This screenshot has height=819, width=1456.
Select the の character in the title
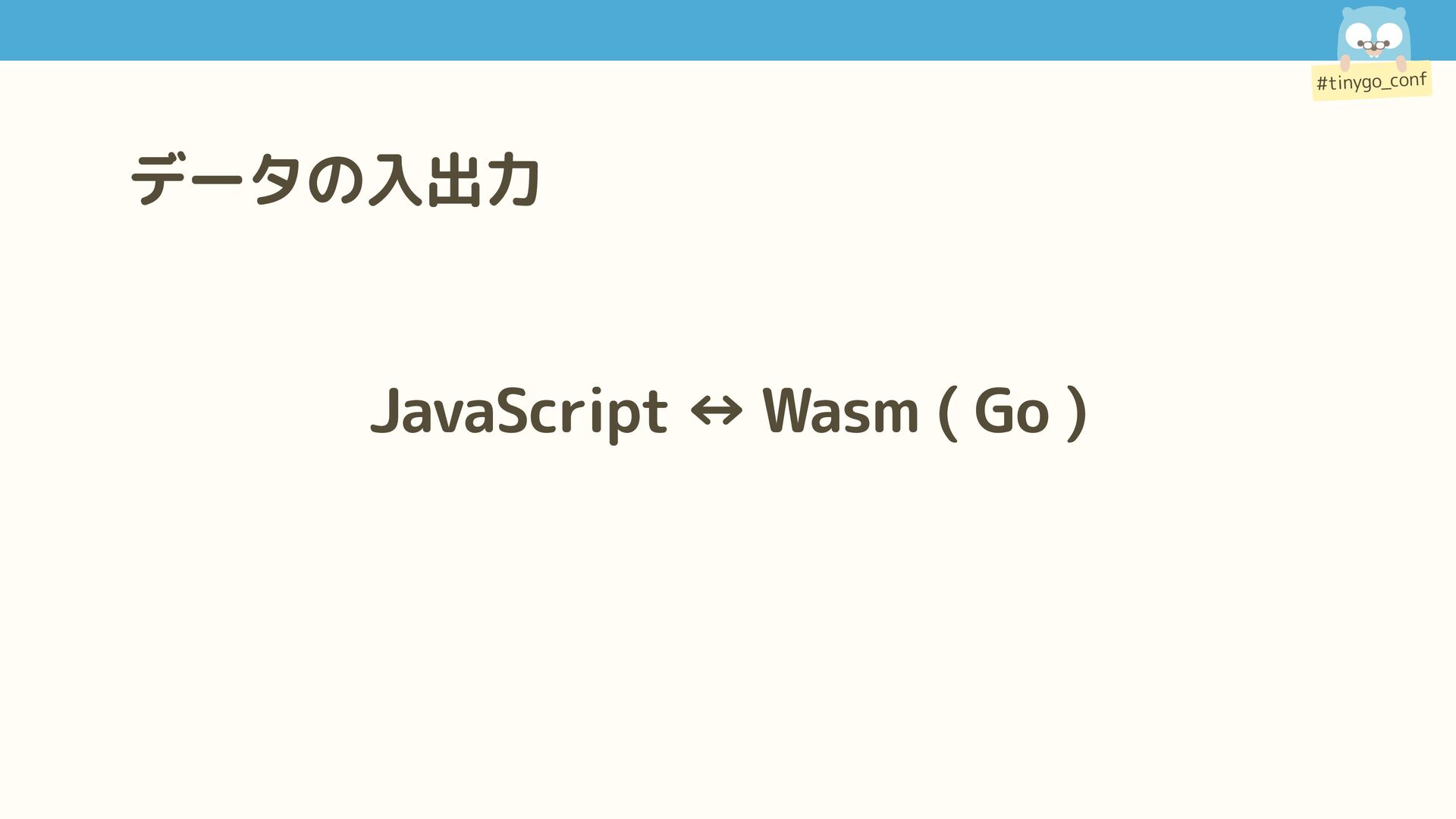(334, 180)
